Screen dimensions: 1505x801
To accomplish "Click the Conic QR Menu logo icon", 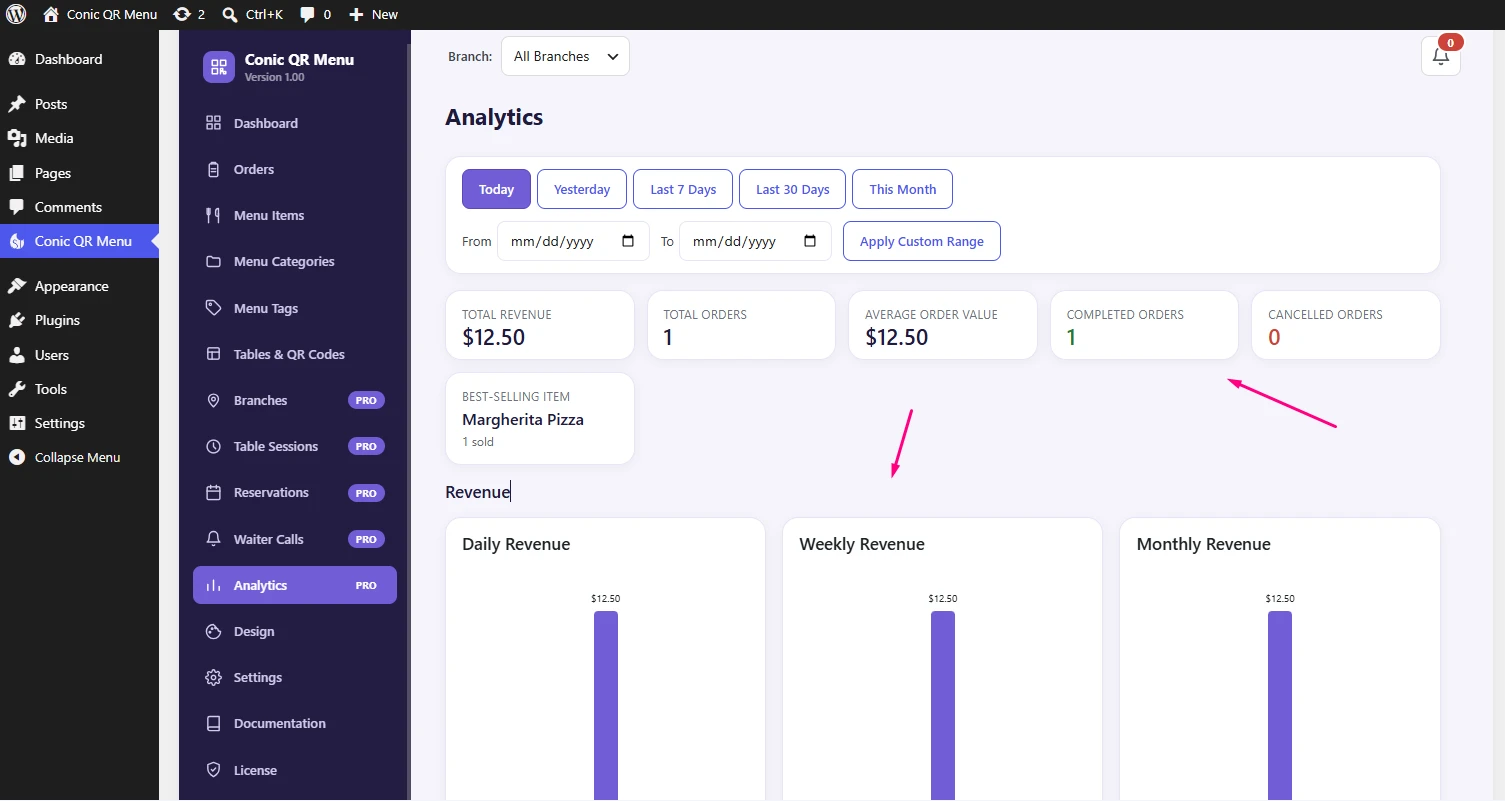I will [219, 67].
